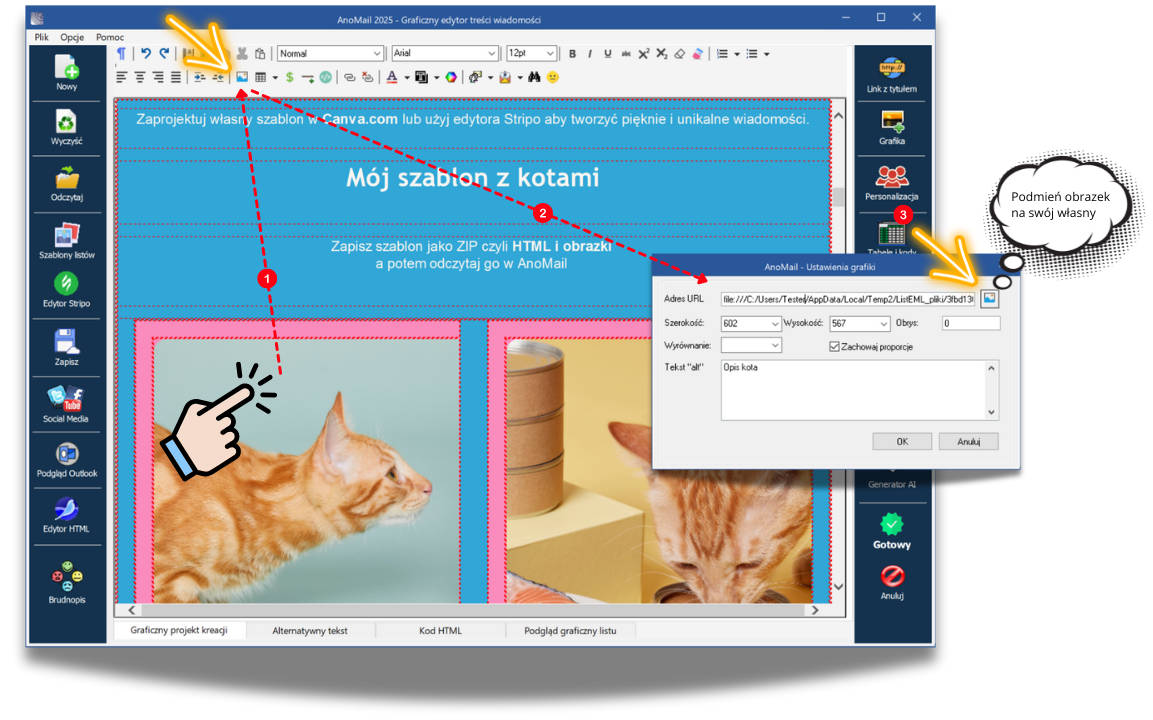Click the browse image icon next to Adres URL
This screenshot has height=720, width=1153.
coord(989,298)
